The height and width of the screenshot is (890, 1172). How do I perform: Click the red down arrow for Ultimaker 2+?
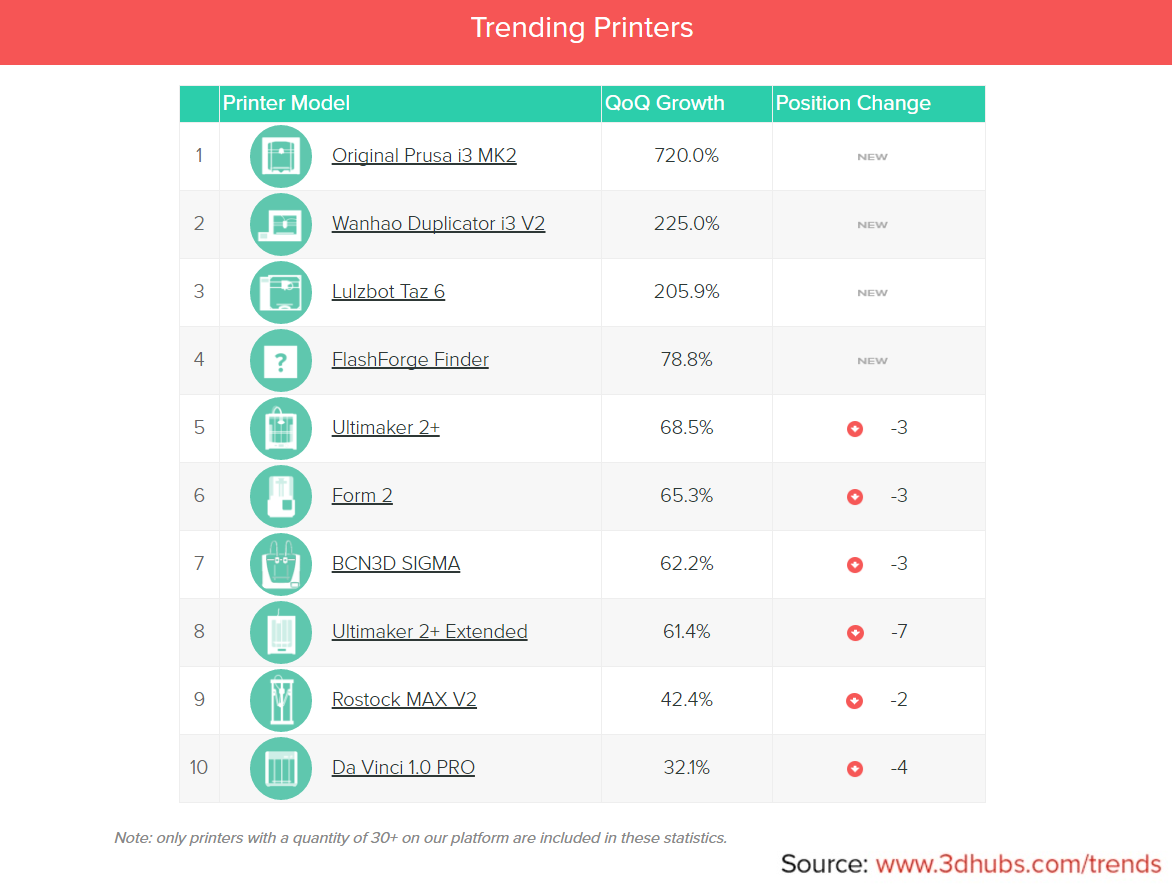[855, 429]
